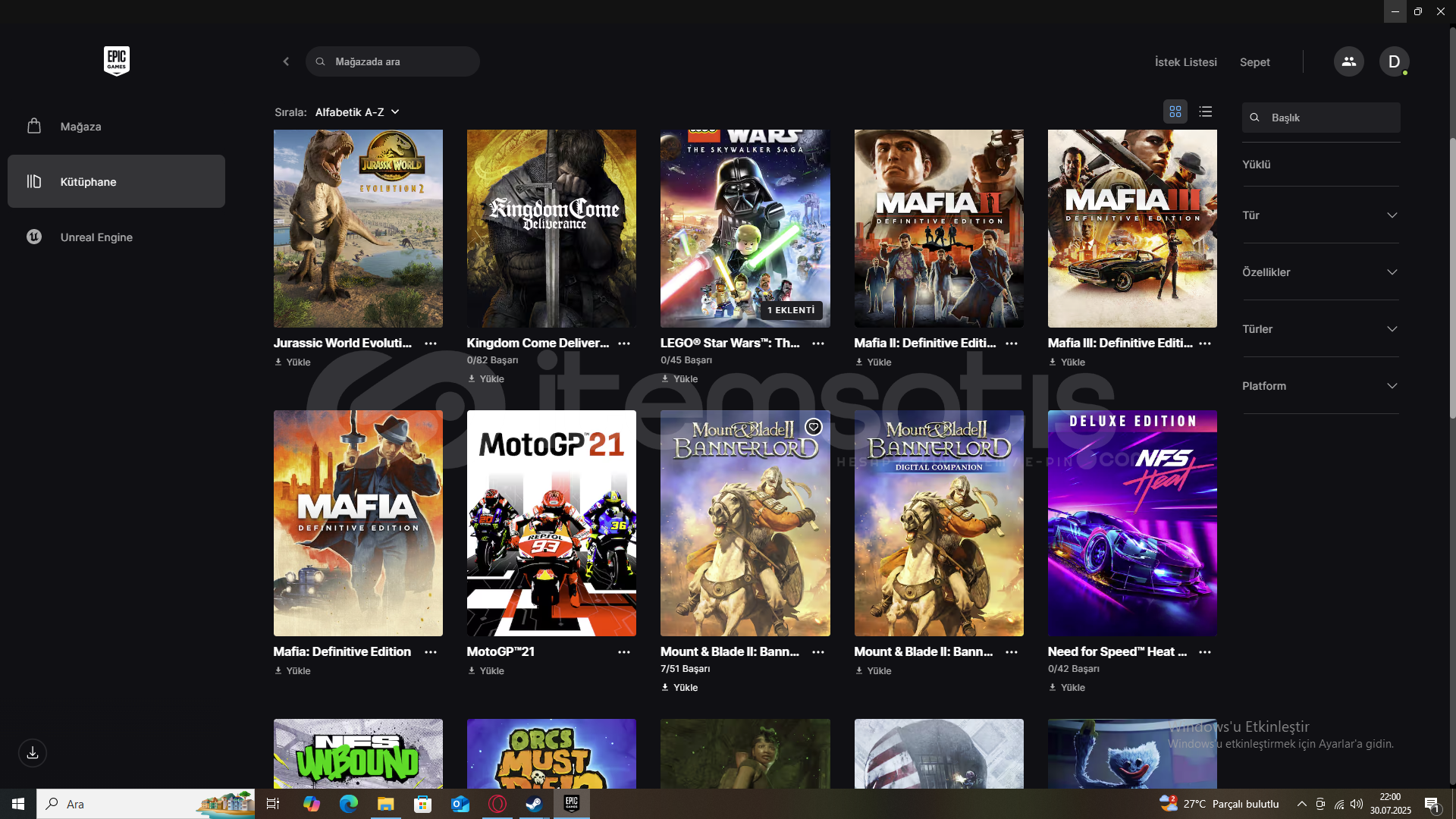The image size is (1456, 819).
Task: Install Kingdom Come Deliverance via Yükle
Action: click(486, 379)
